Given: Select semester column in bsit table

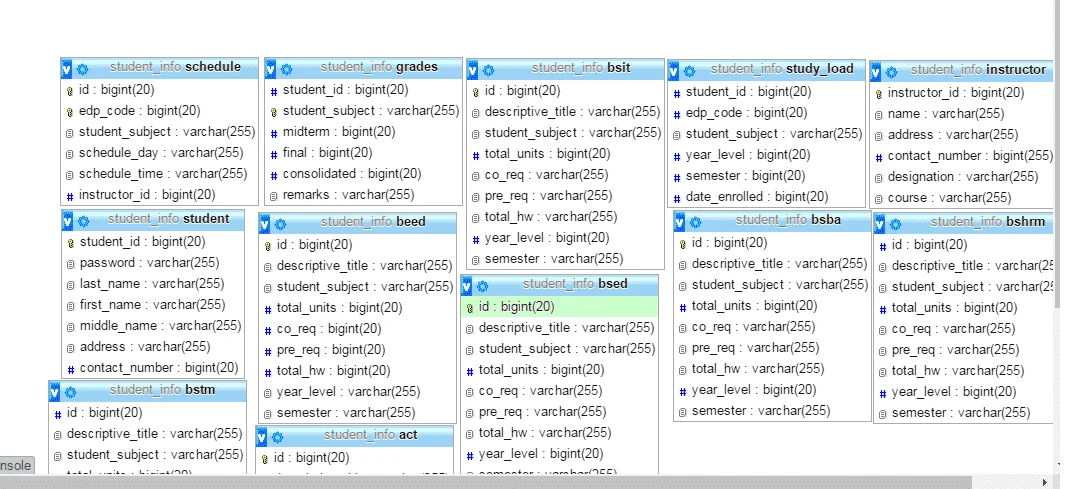Looking at the screenshot, I should pyautogui.click(x=565, y=258).
